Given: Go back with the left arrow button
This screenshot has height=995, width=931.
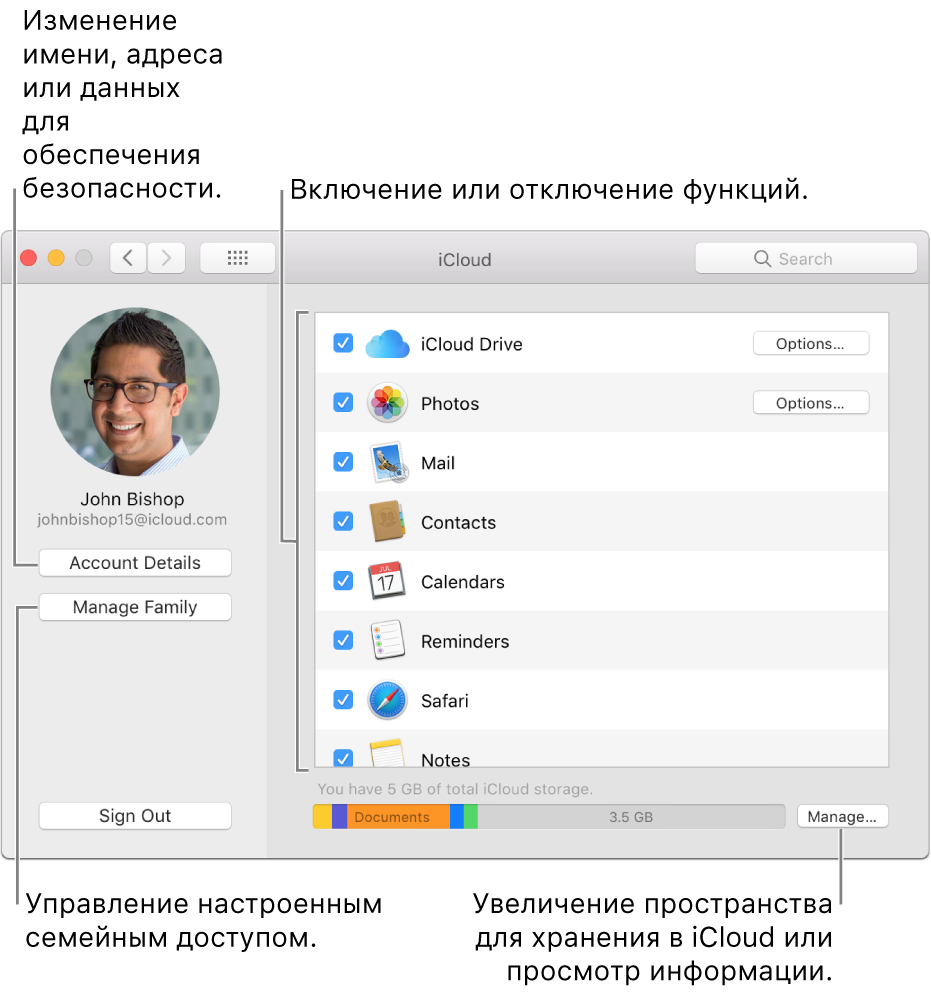Looking at the screenshot, I should 128,258.
